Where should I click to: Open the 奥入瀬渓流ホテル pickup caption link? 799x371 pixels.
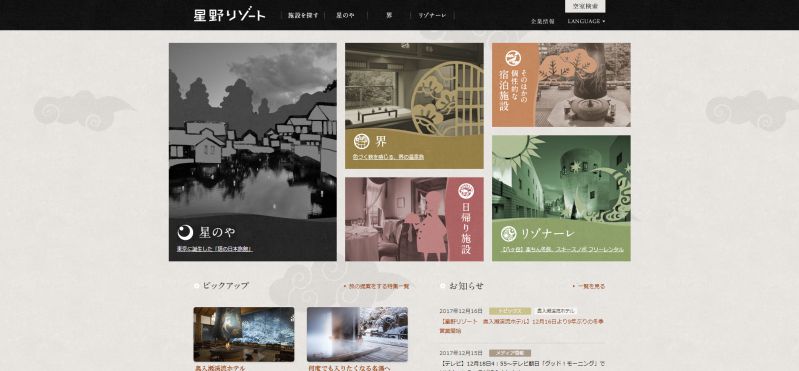pos(220,367)
